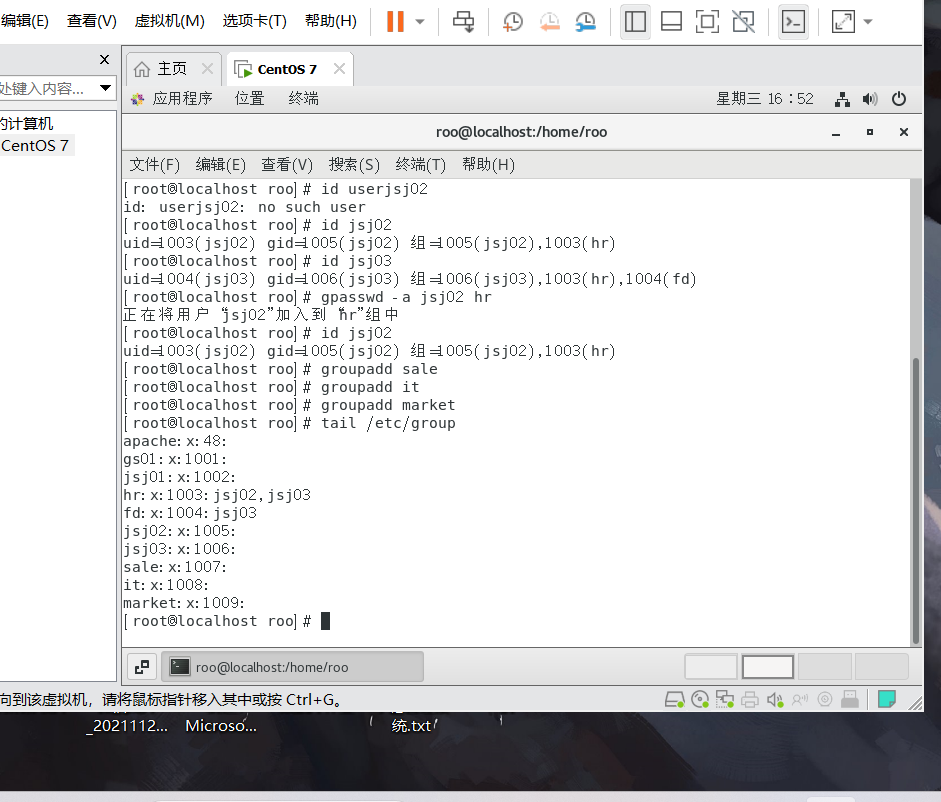
Task: Send Ctrl+Alt+Del to the virtual machine
Action: tap(463, 22)
